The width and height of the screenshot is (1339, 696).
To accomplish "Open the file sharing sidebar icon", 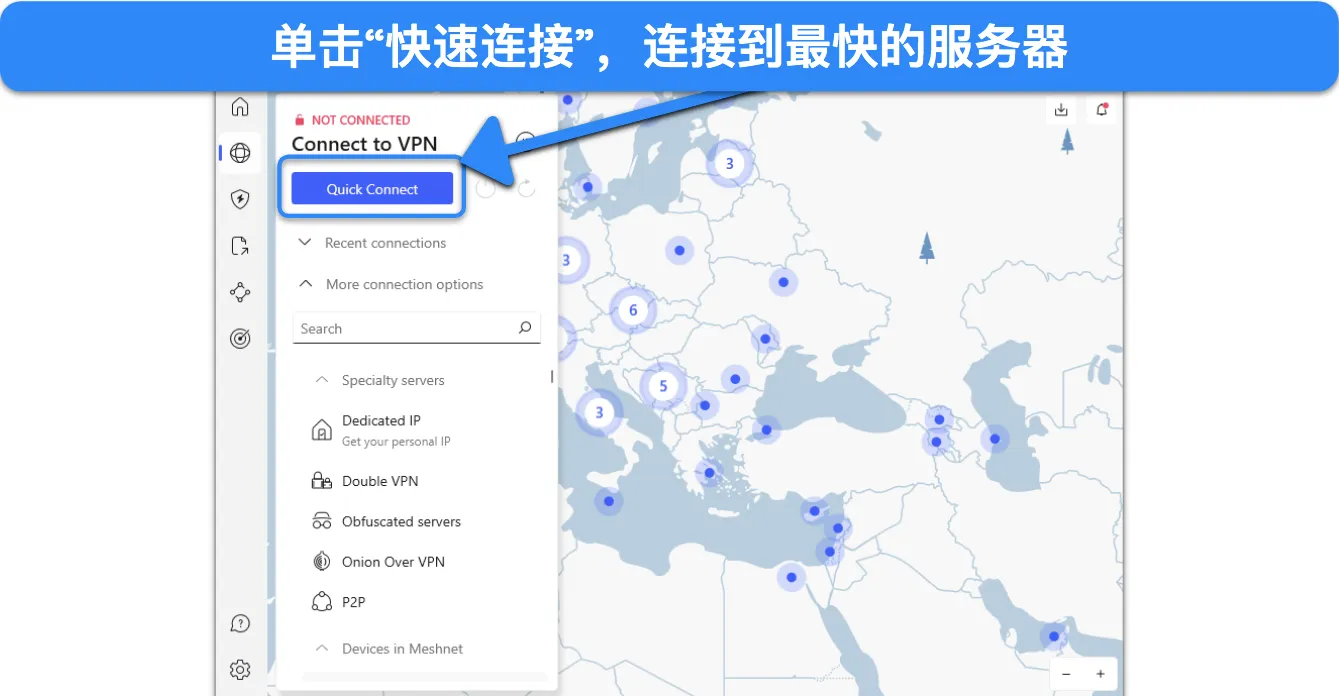I will [x=240, y=246].
